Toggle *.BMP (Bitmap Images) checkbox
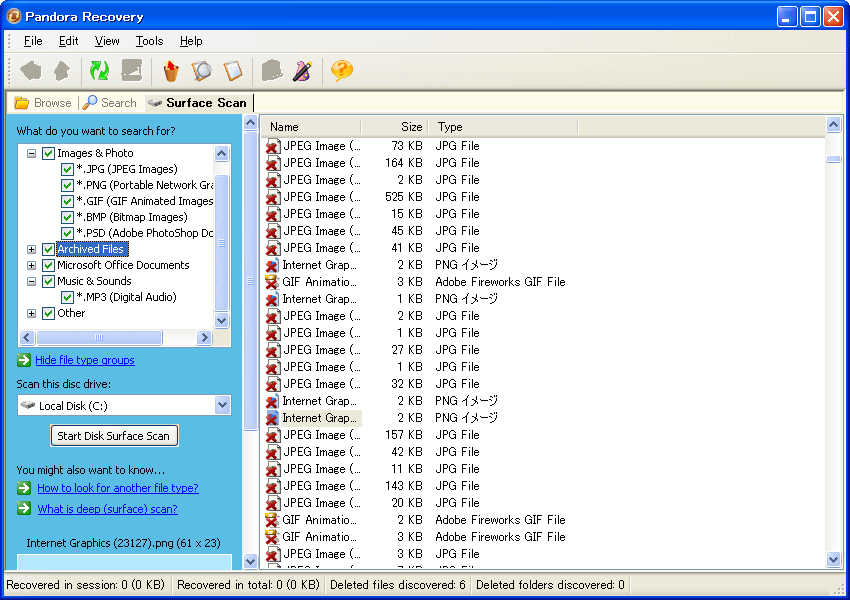 pyautogui.click(x=67, y=217)
